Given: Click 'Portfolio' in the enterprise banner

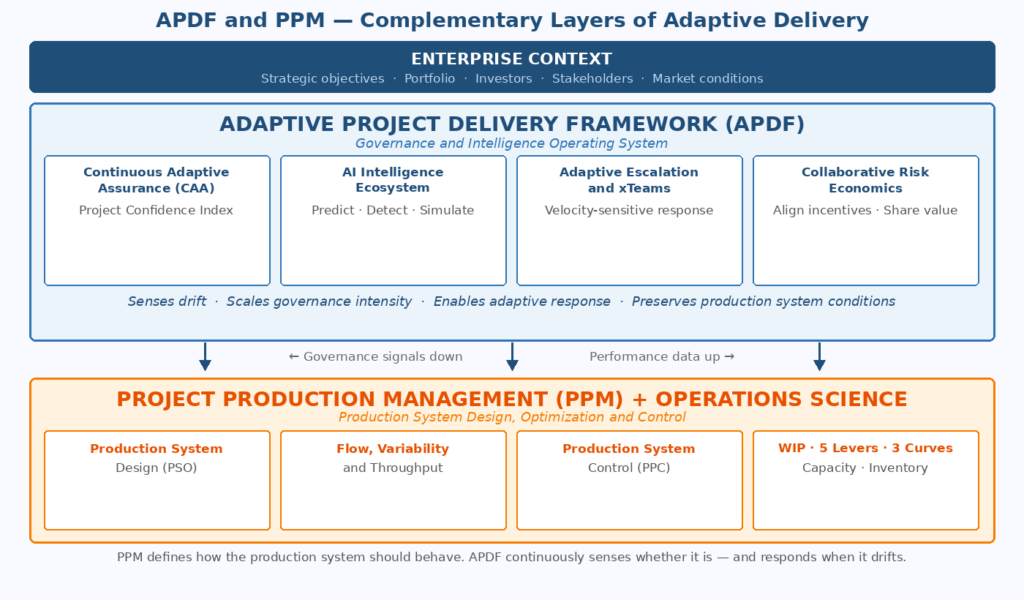Looking at the screenshot, I should pyautogui.click(x=430, y=78).
